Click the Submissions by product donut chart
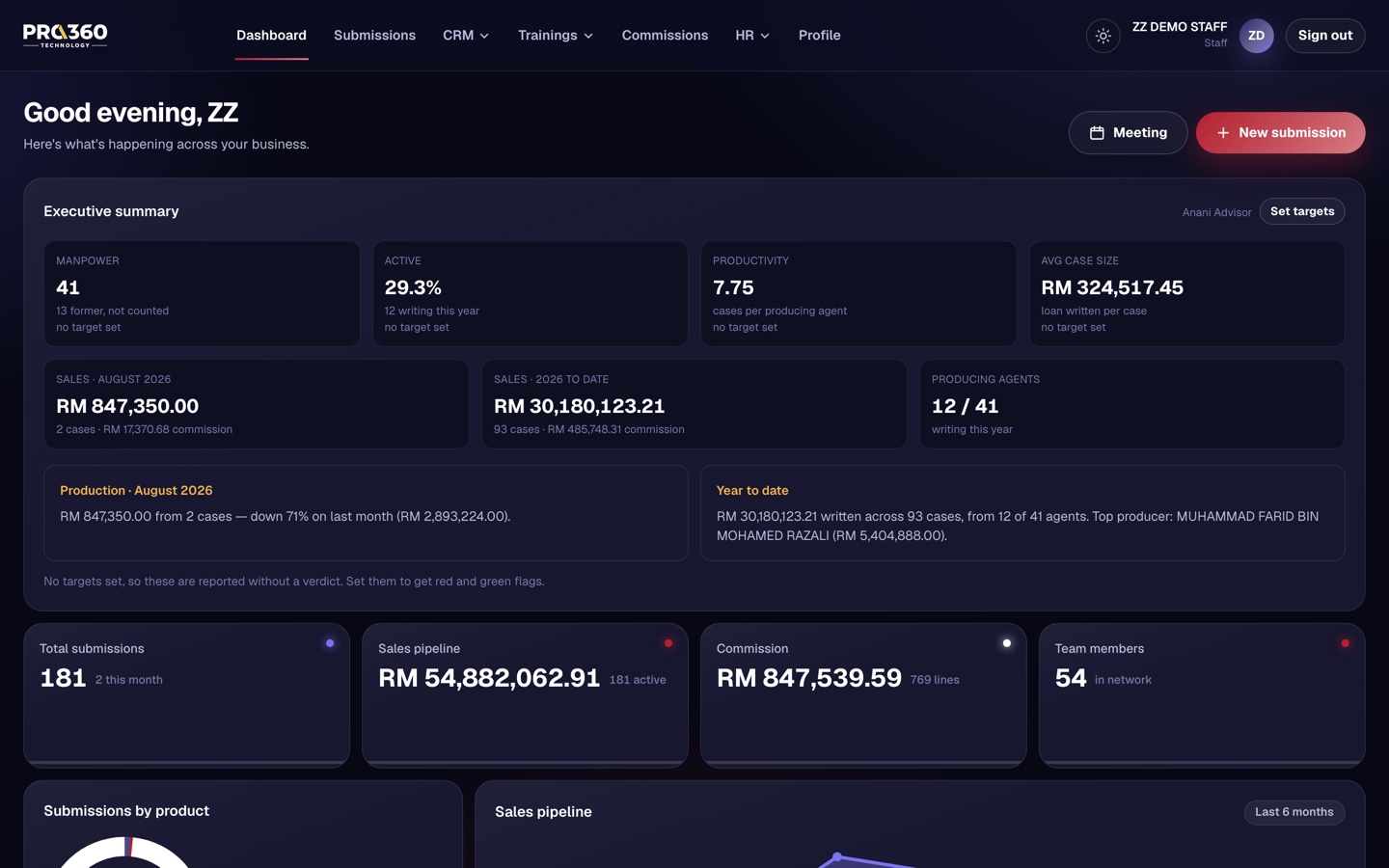The height and width of the screenshot is (868, 1389). point(126,851)
